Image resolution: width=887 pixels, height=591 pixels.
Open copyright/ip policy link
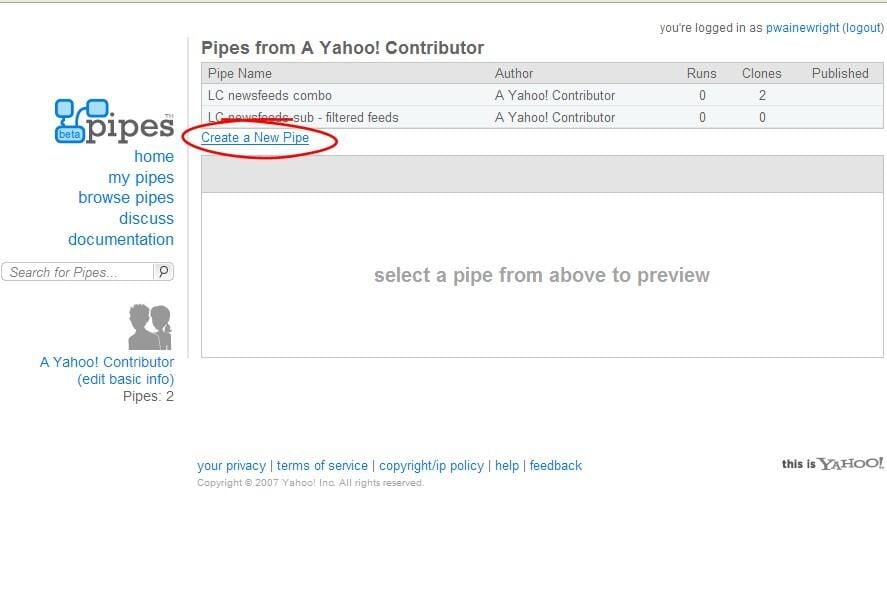pyautogui.click(x=432, y=466)
